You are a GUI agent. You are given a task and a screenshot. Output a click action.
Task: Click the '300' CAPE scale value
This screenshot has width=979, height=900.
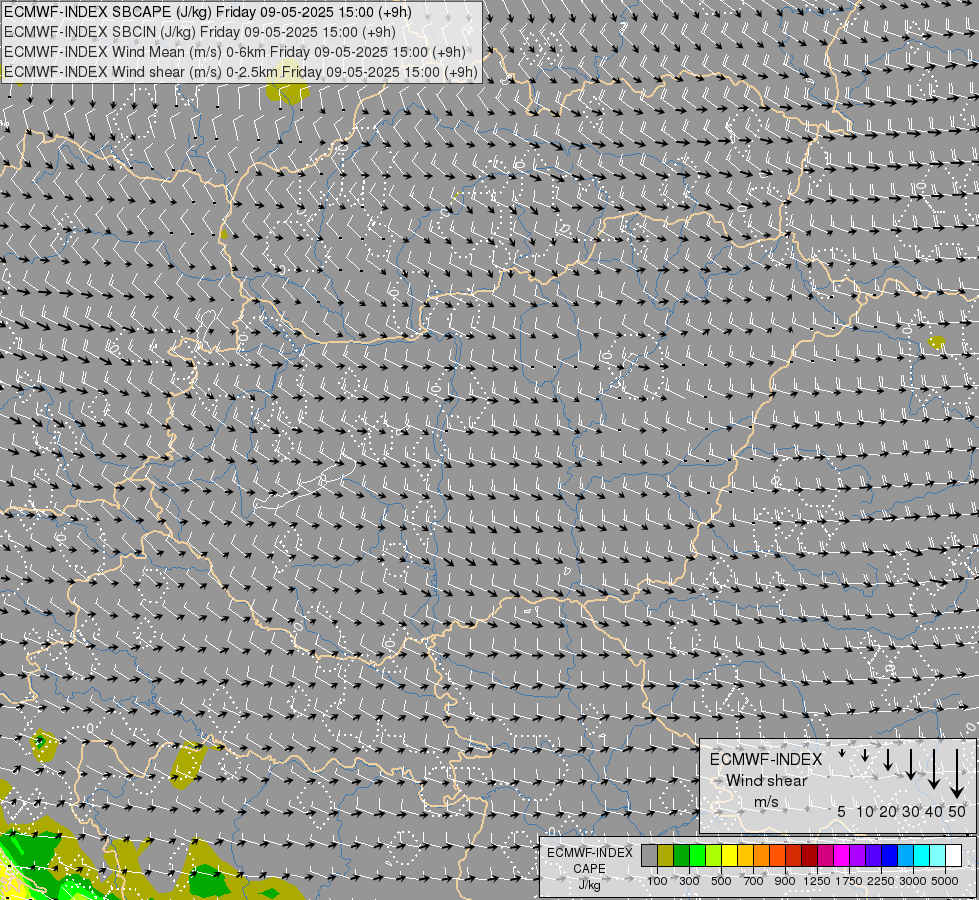(689, 881)
